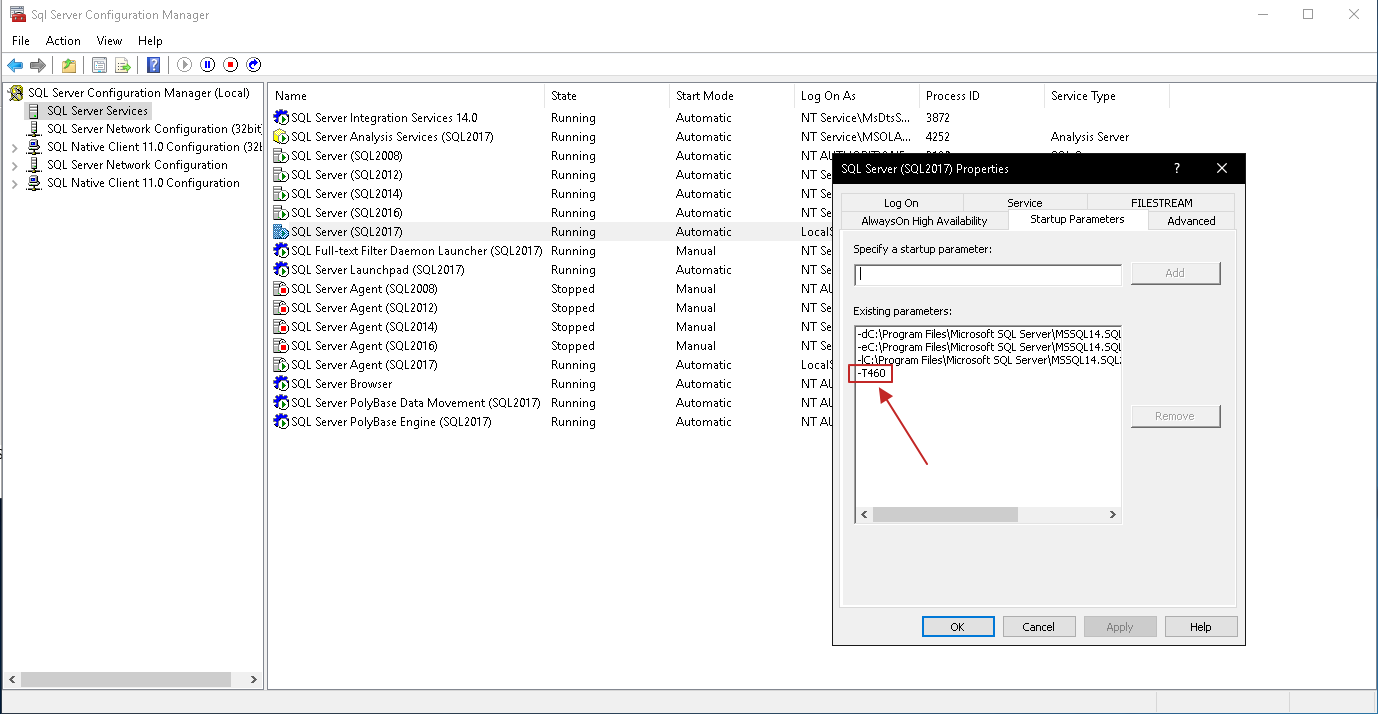Select the SQL Server Analysis Services icon

(281, 137)
